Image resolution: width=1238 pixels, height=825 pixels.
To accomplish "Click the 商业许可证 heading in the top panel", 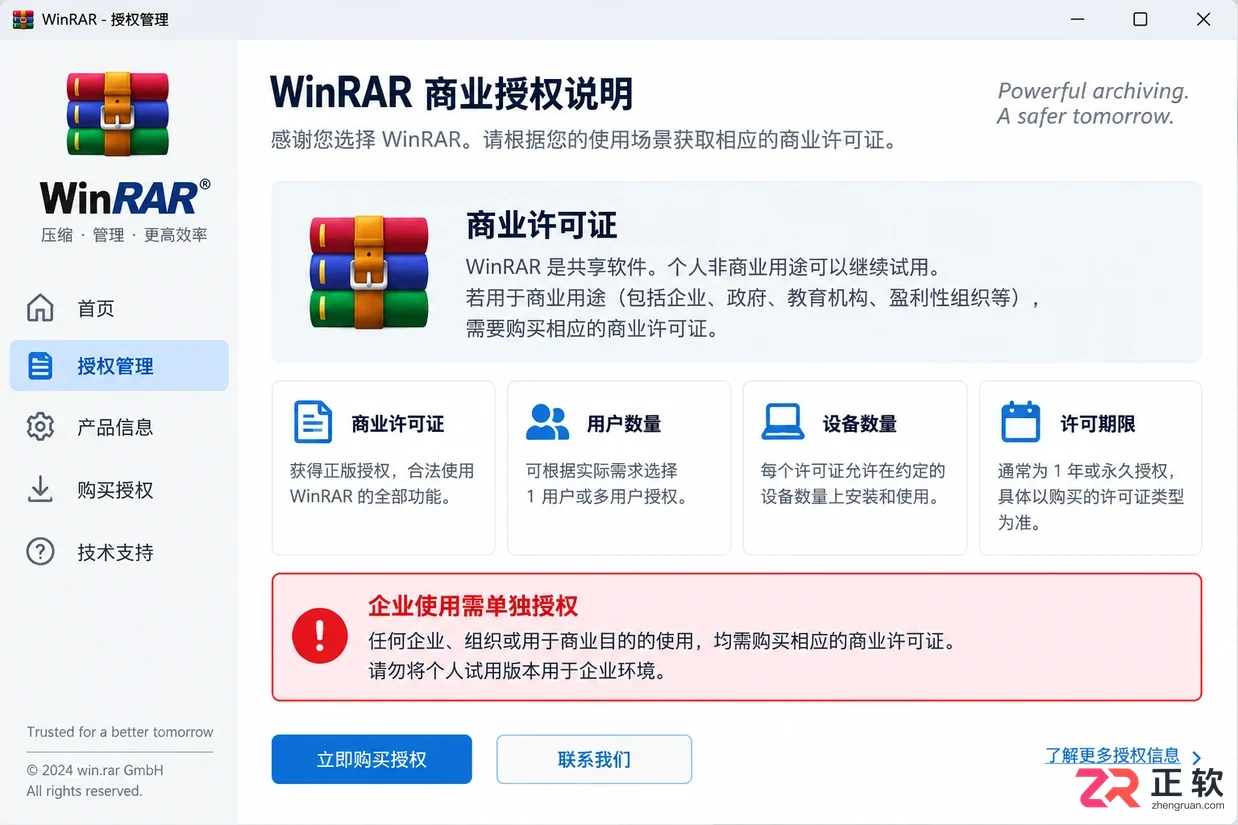I will (541, 225).
